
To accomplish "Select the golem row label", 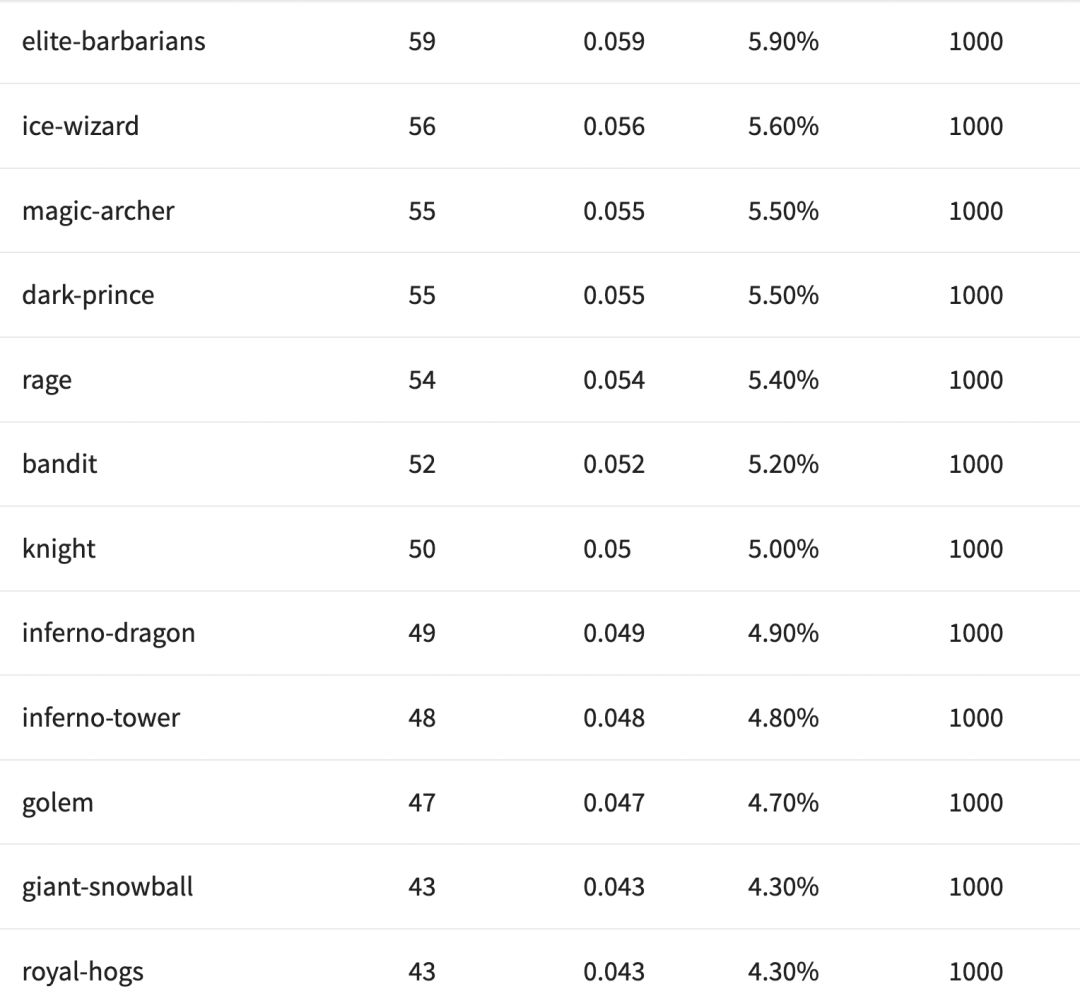I will (57, 802).
